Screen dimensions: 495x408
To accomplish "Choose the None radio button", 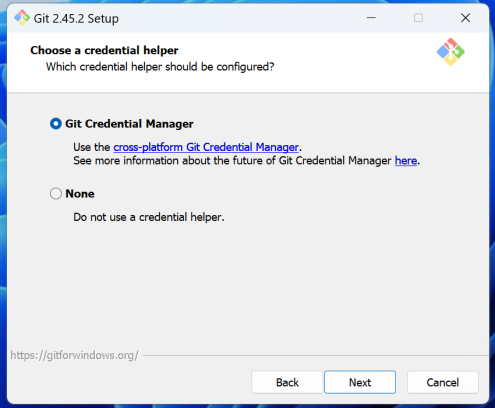I will [x=56, y=194].
